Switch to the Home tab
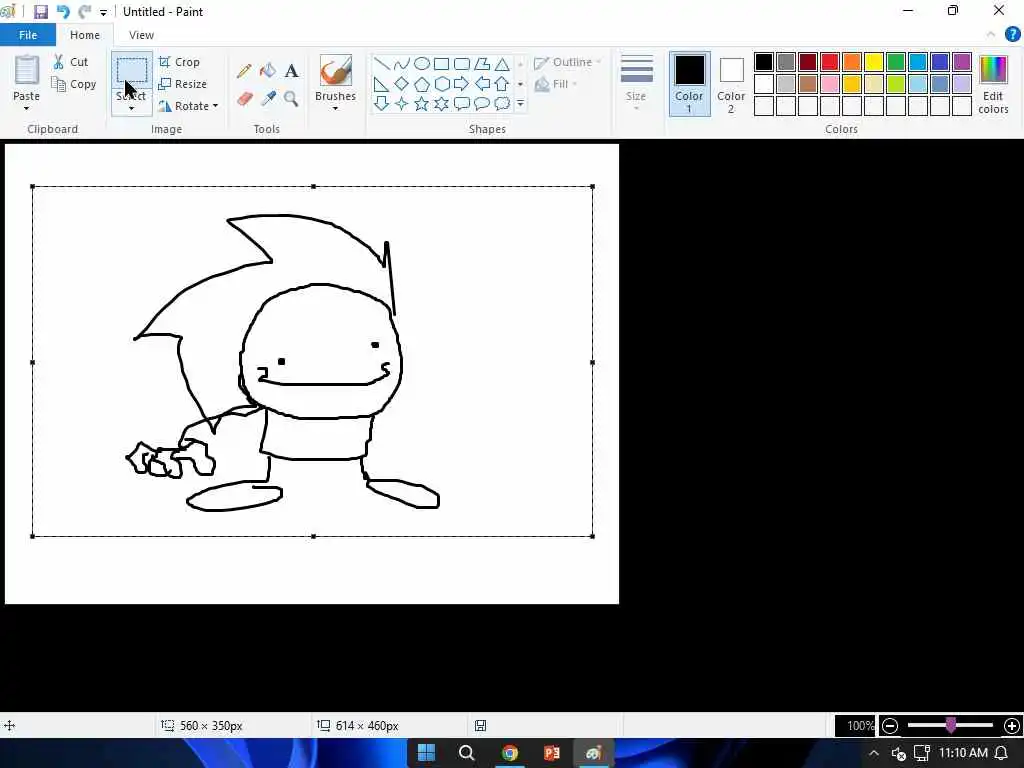The height and width of the screenshot is (768, 1024). (85, 35)
